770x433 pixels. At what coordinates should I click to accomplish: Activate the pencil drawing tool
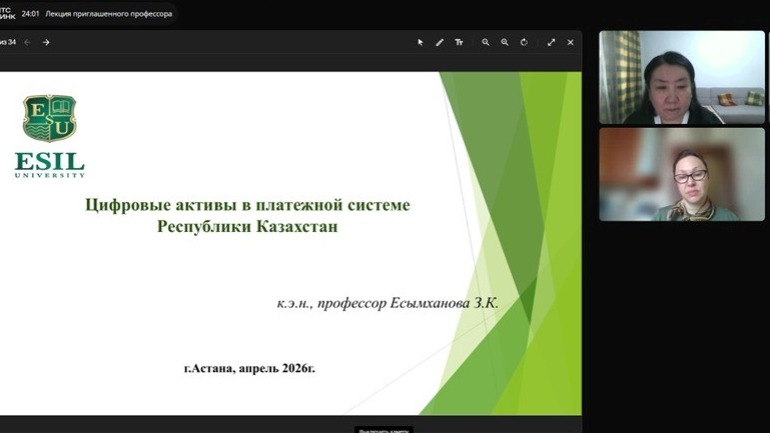point(439,42)
